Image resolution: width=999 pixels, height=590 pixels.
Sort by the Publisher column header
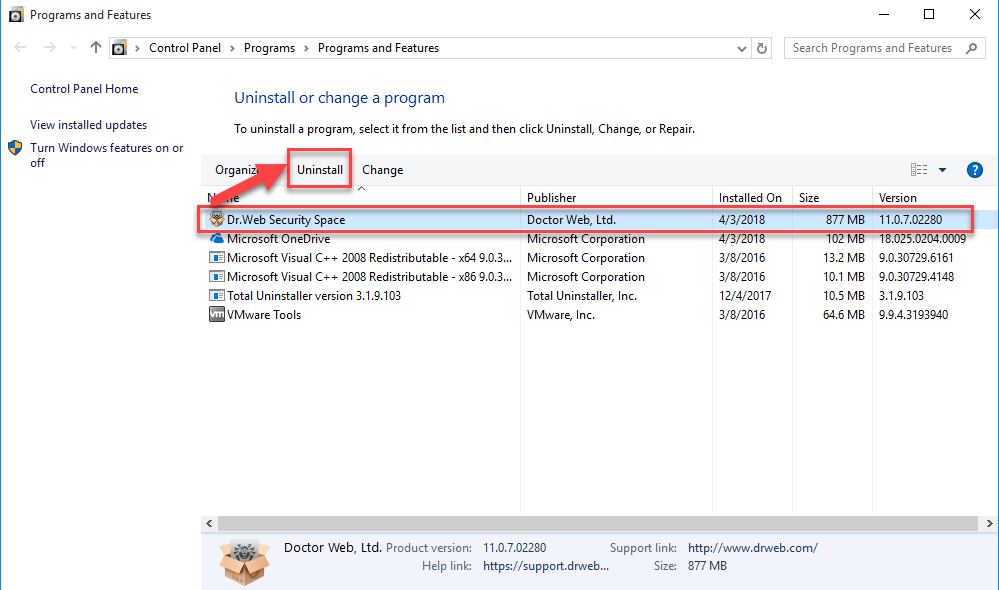click(x=552, y=198)
